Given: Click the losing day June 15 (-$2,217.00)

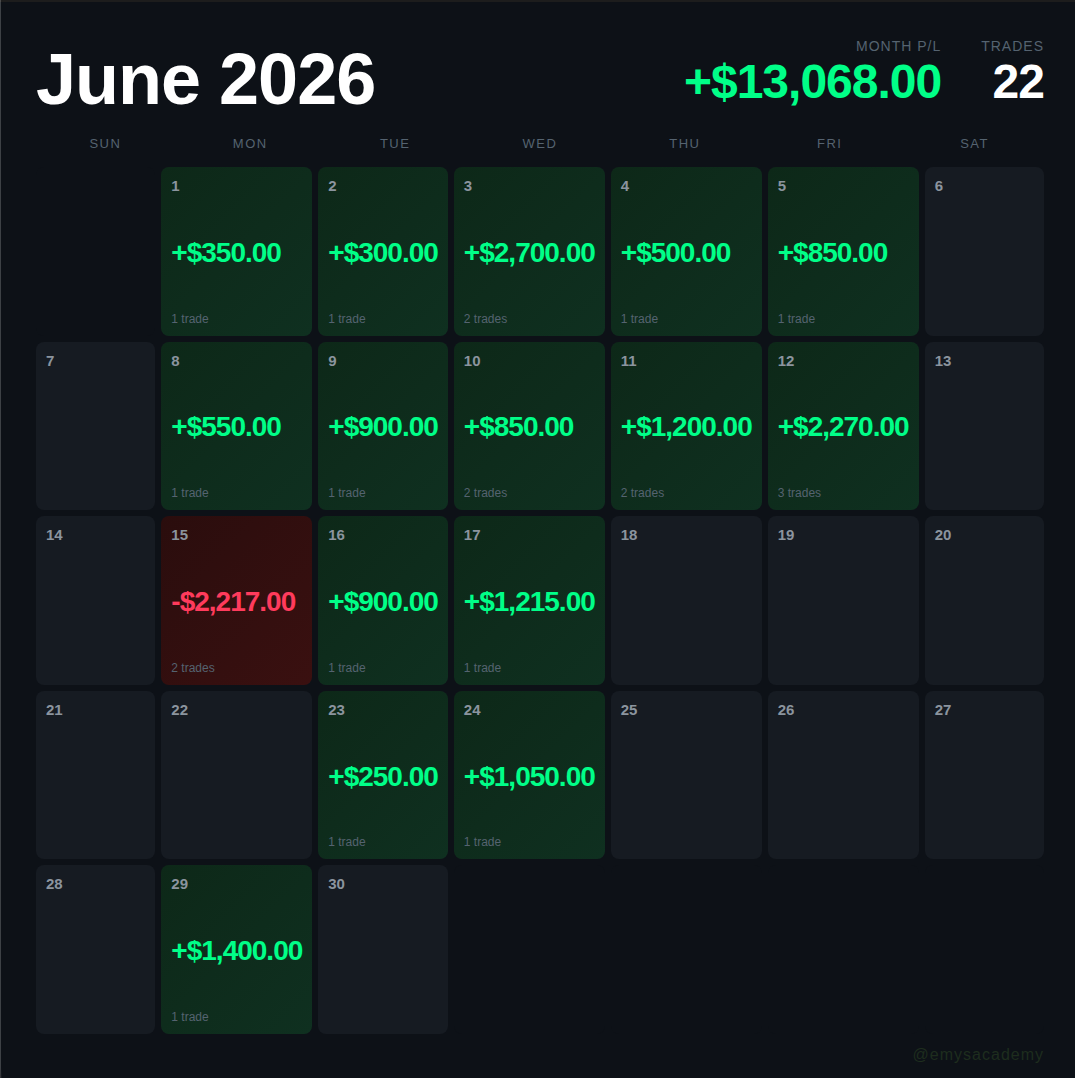Looking at the screenshot, I should pyautogui.click(x=236, y=600).
